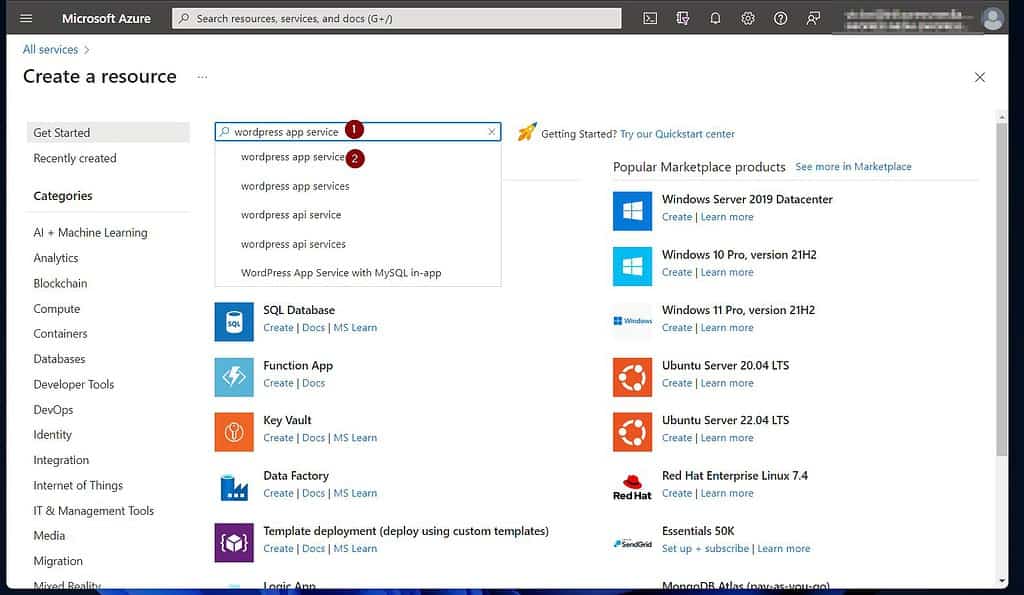The width and height of the screenshot is (1024, 595).
Task: Click Create under Data Factory
Action: click(278, 494)
